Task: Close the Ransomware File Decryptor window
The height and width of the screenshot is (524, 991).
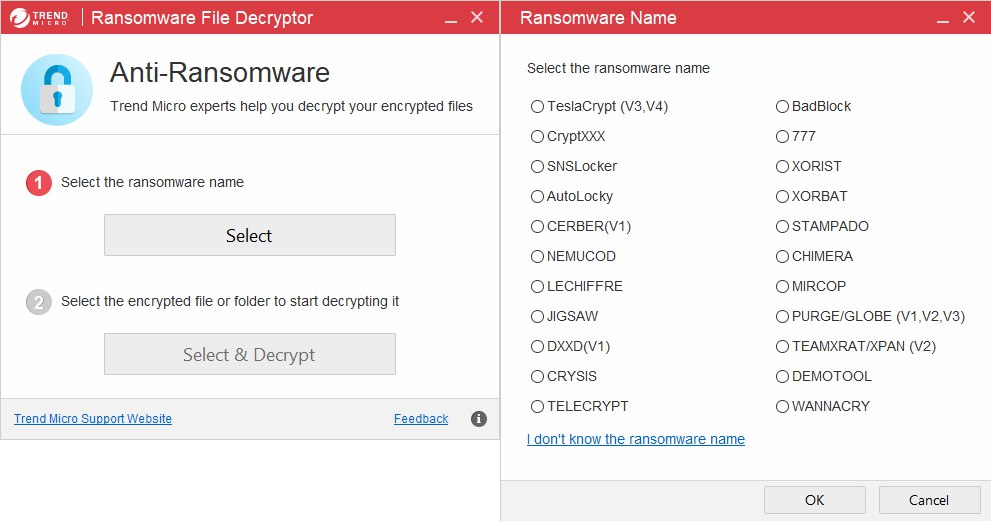Action: (477, 17)
